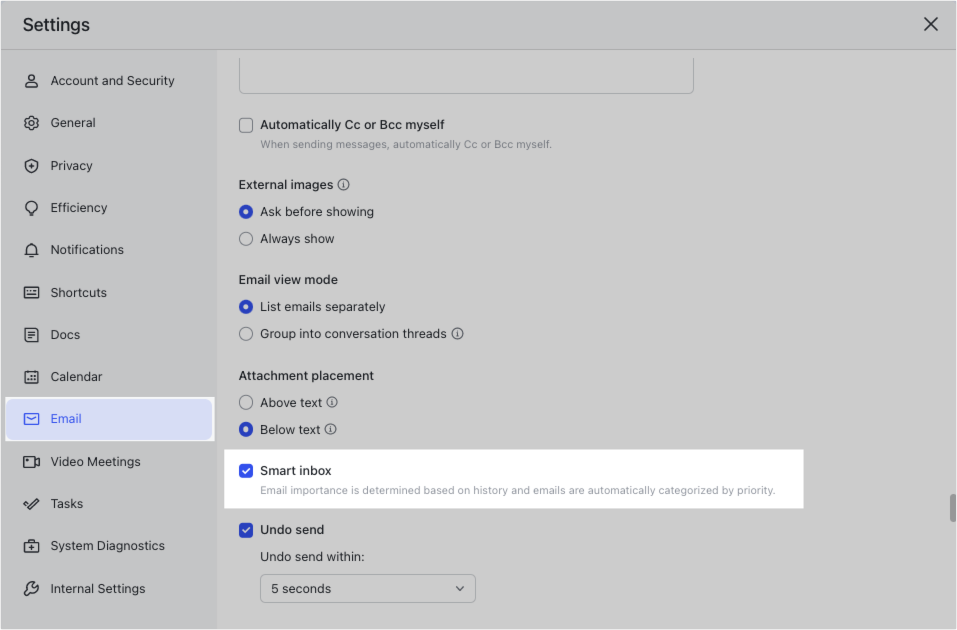Select the General settings gear icon
Screen dimensions: 957x630
33,122
